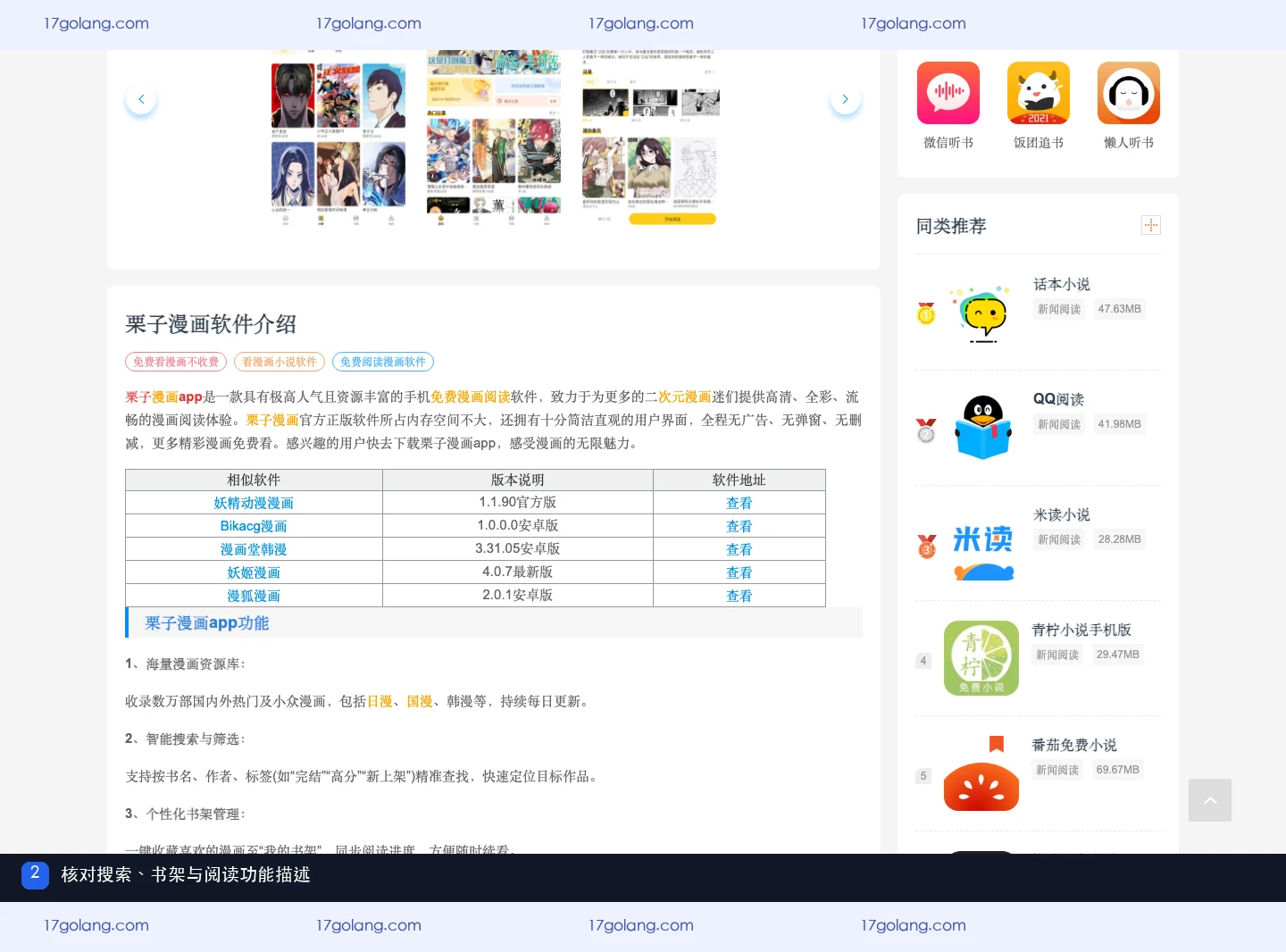This screenshot has height=952, width=1286.
Task: Open the 漫画堂韩漫 link
Action: pos(254,549)
